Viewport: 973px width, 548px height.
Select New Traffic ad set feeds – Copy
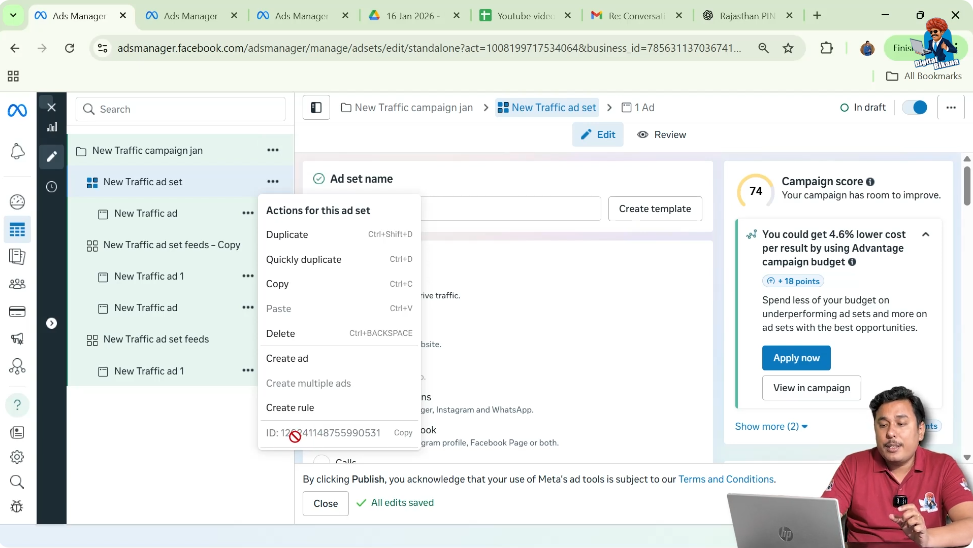pyautogui.click(x=172, y=245)
